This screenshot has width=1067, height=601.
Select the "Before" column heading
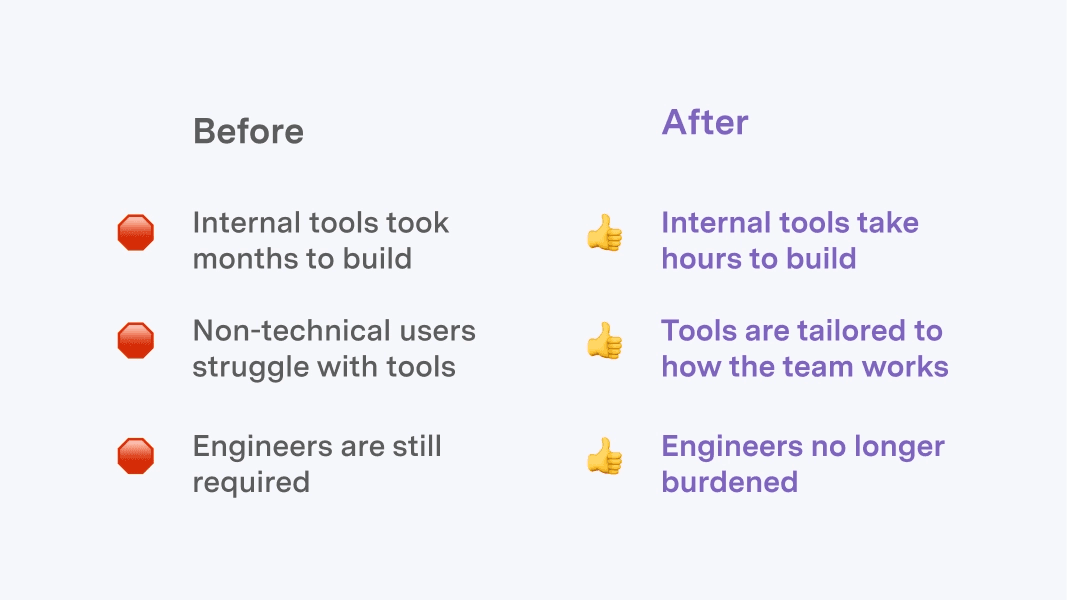248,131
